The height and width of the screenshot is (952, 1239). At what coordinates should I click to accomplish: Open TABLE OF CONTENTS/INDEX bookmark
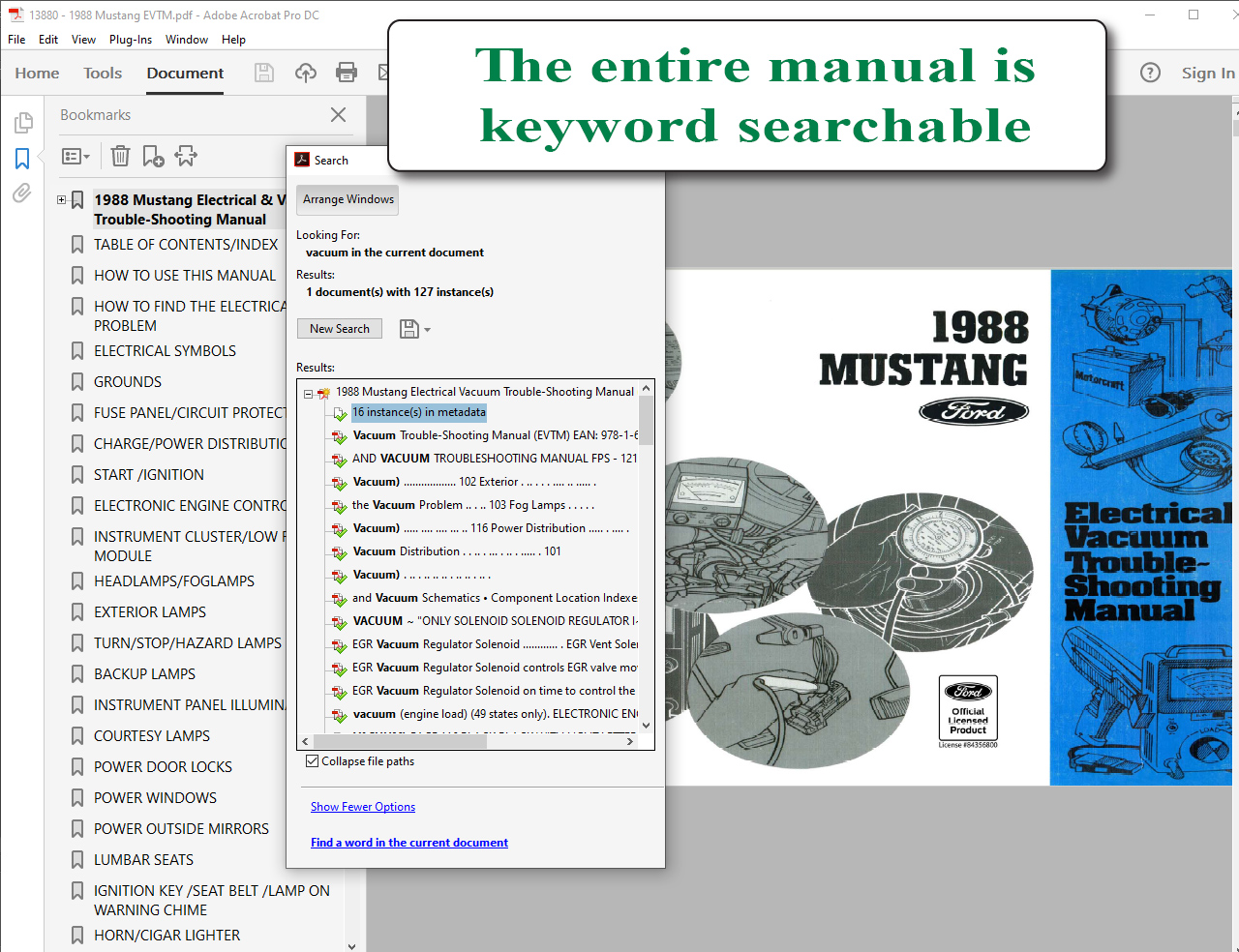186,245
